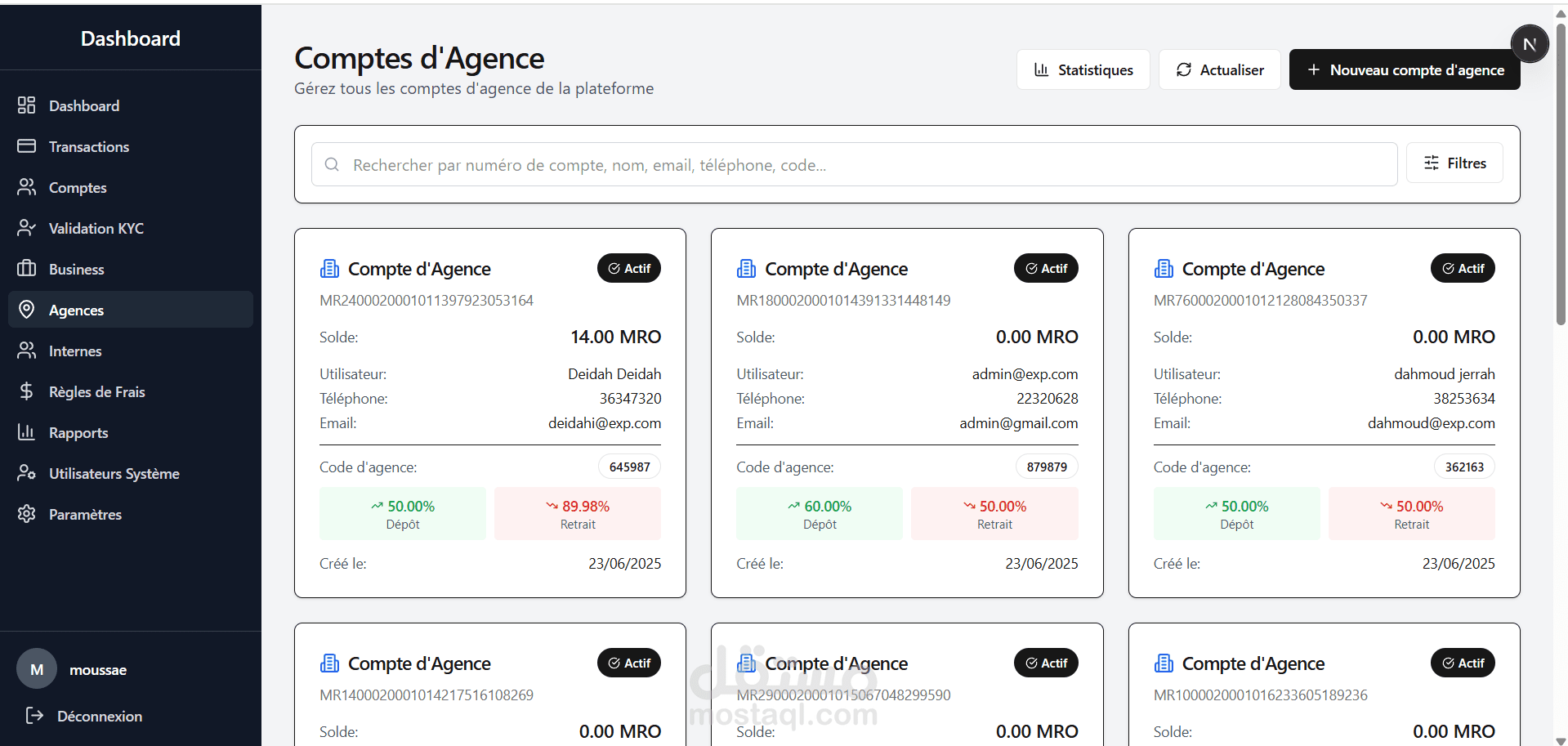Click the Dashboard grid icon in sidebar
This screenshot has width=1568, height=746.
[x=27, y=105]
